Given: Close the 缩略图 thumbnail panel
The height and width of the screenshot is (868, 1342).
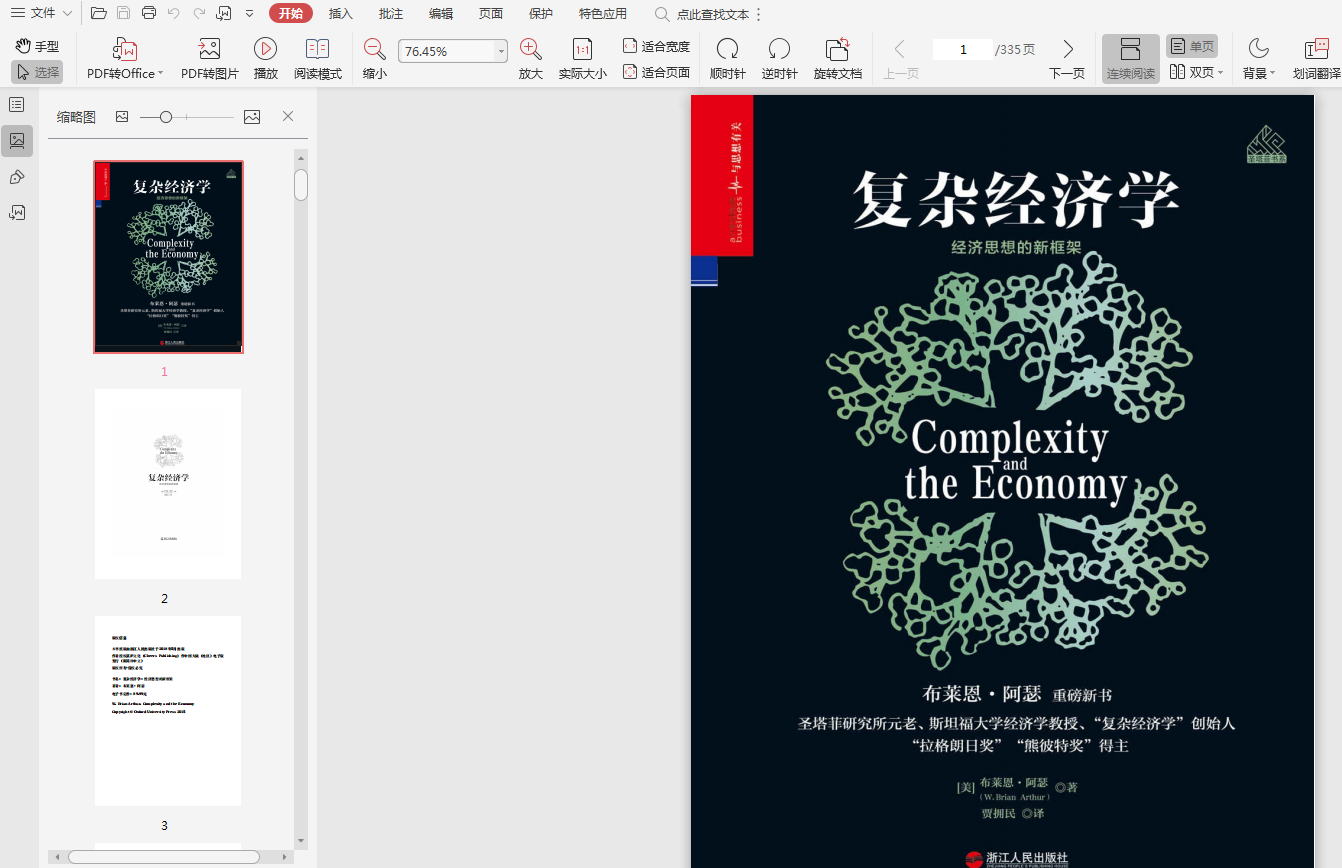Looking at the screenshot, I should (x=288, y=117).
